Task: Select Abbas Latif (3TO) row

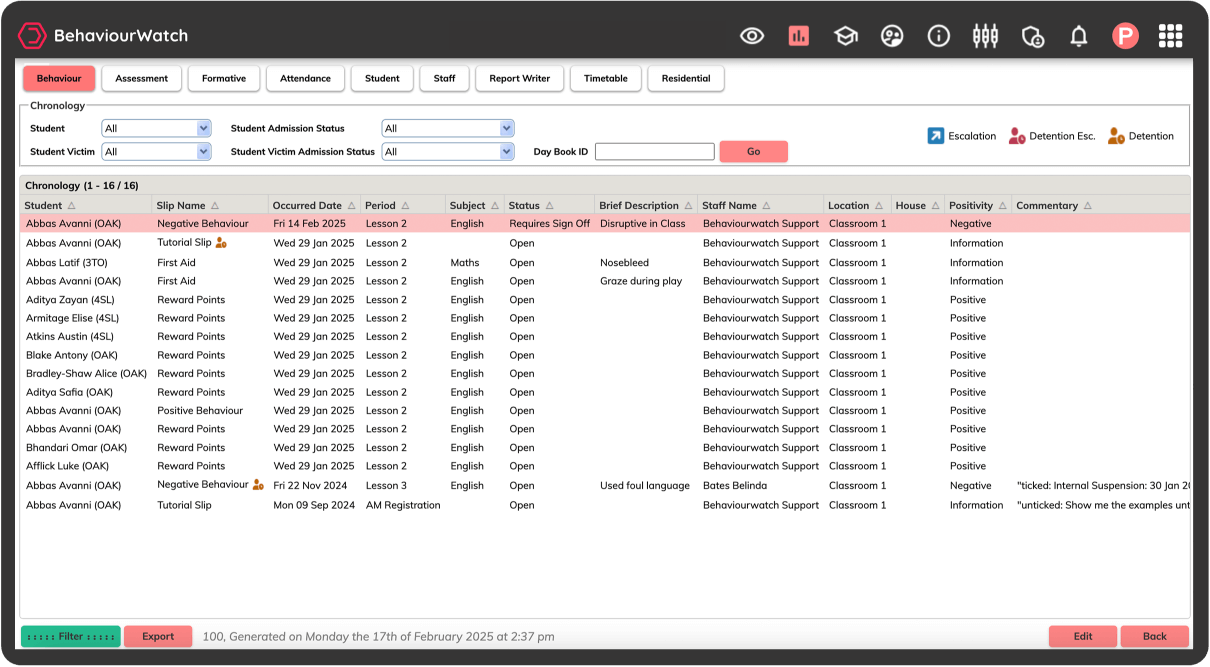Action: coord(605,263)
